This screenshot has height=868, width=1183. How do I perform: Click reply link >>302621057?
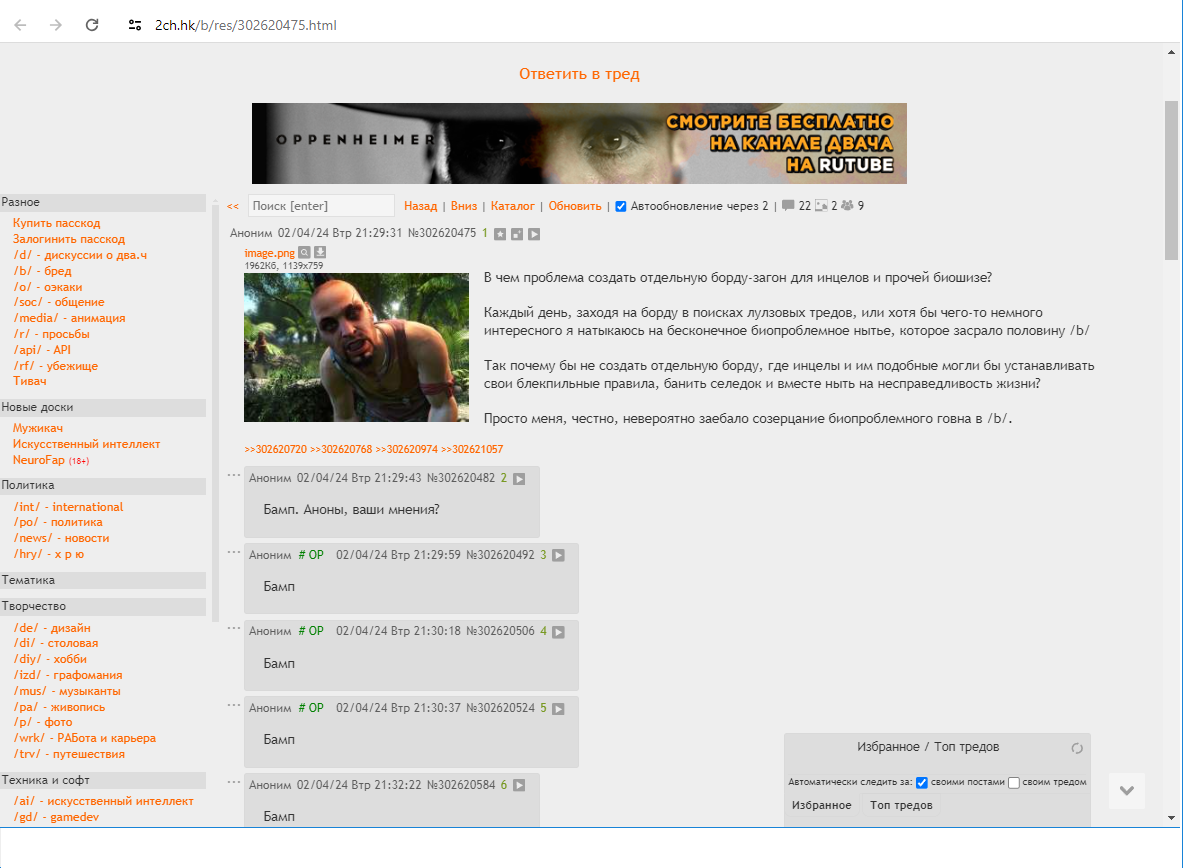(472, 449)
